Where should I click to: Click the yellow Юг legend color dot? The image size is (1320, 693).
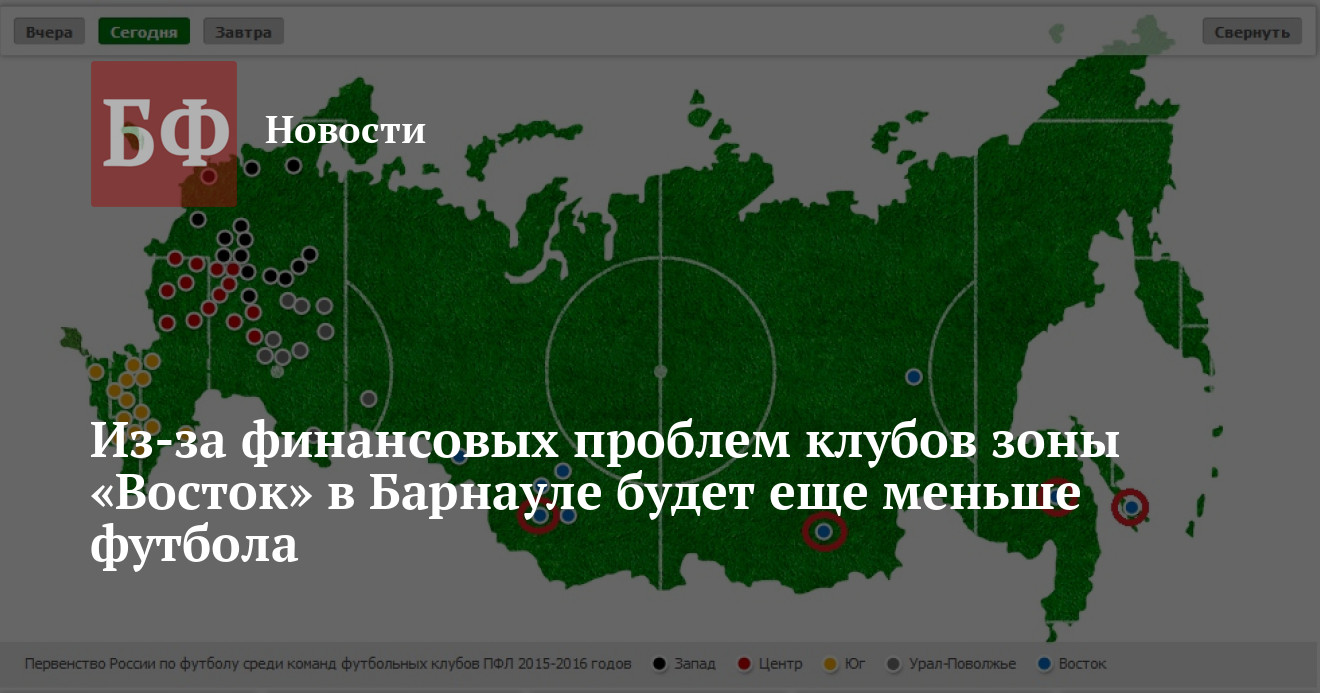[x=829, y=664]
